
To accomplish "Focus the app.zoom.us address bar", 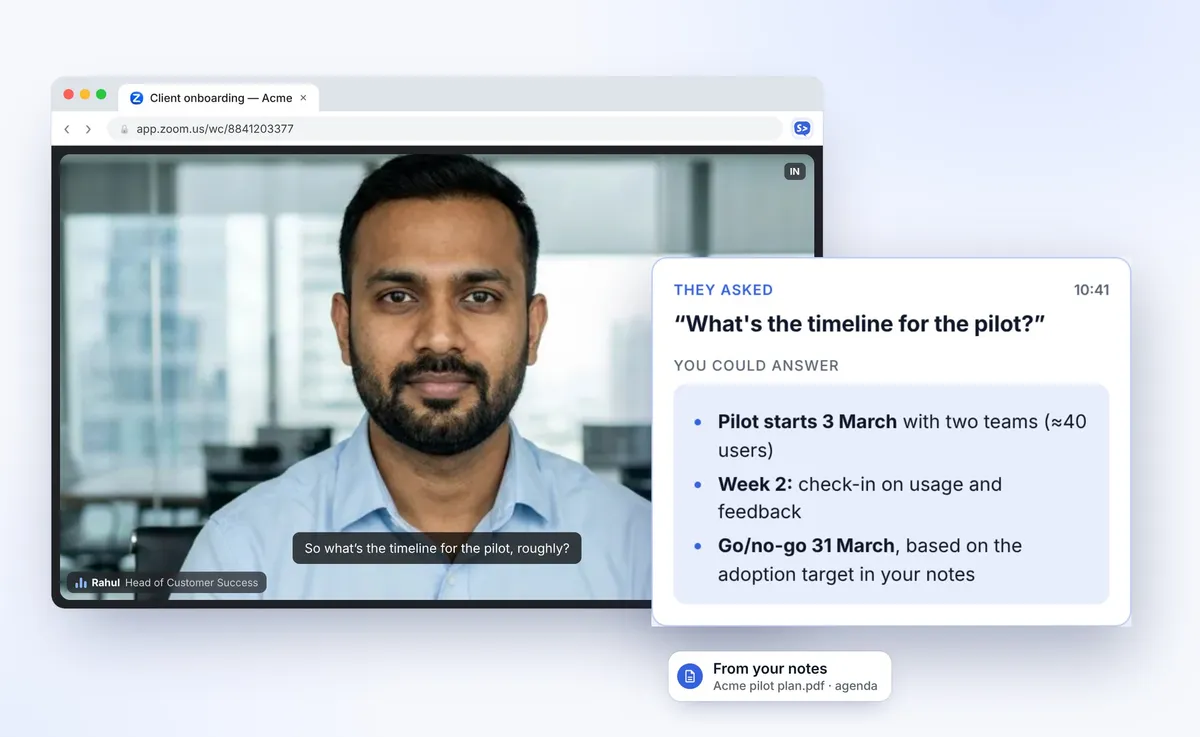I will (445, 129).
